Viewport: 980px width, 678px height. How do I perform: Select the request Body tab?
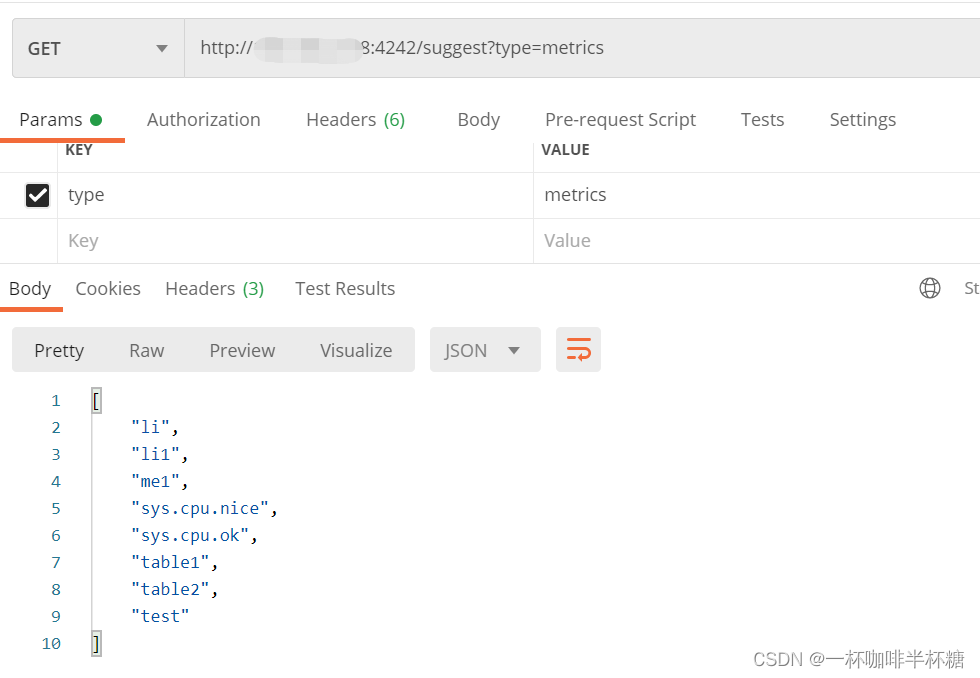(478, 120)
